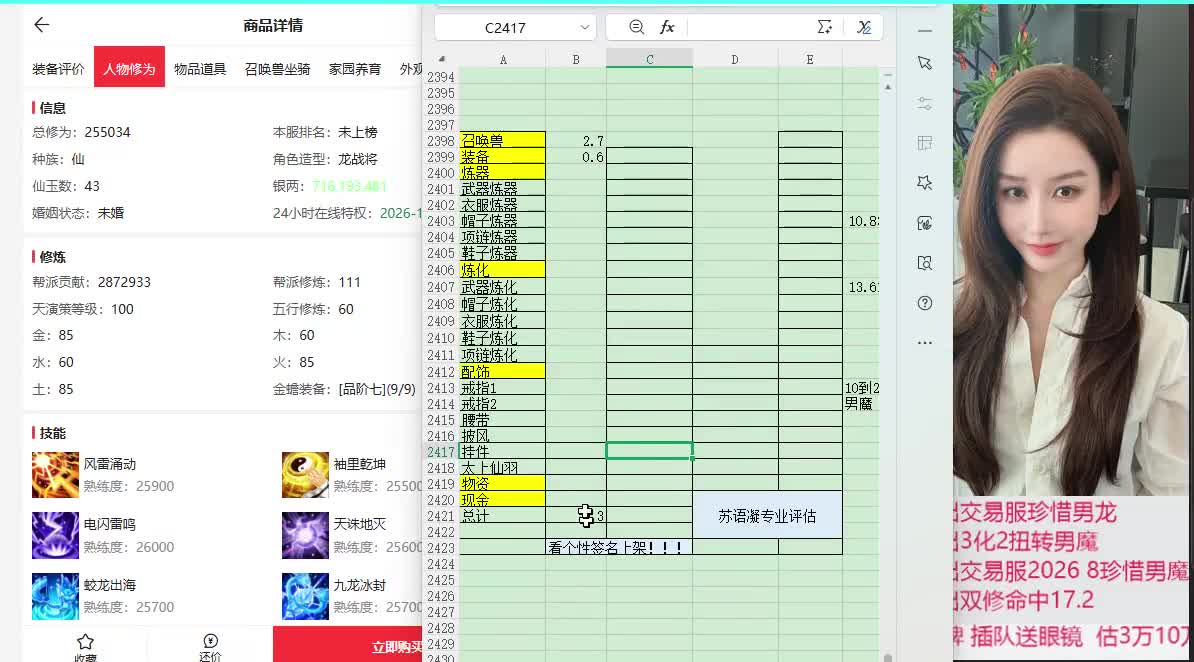Switch to the 装备评价 tab

(58, 69)
